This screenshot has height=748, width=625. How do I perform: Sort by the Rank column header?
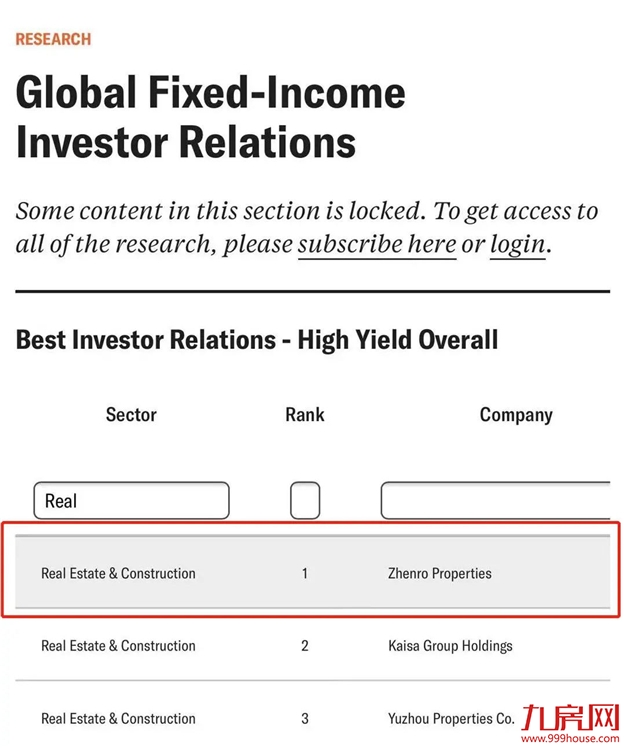[x=305, y=414]
